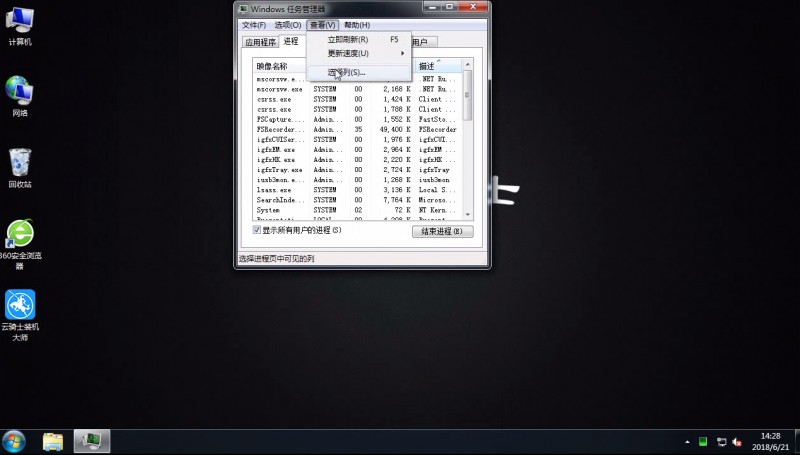This screenshot has width=800, height=455.
Task: Click the 7,764 K memory value
Action: point(397,200)
